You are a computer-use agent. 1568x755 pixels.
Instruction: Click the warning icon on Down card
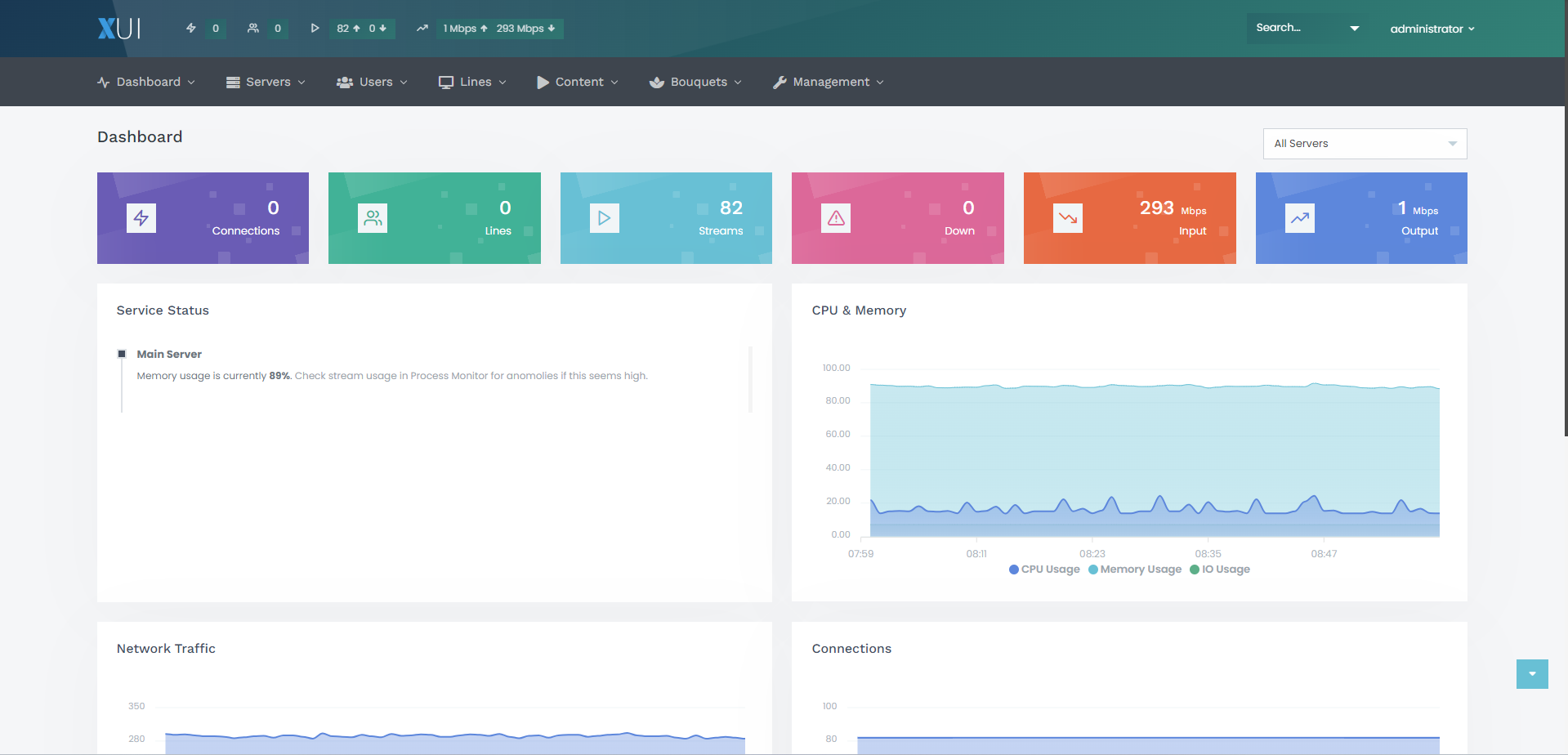pos(836,218)
